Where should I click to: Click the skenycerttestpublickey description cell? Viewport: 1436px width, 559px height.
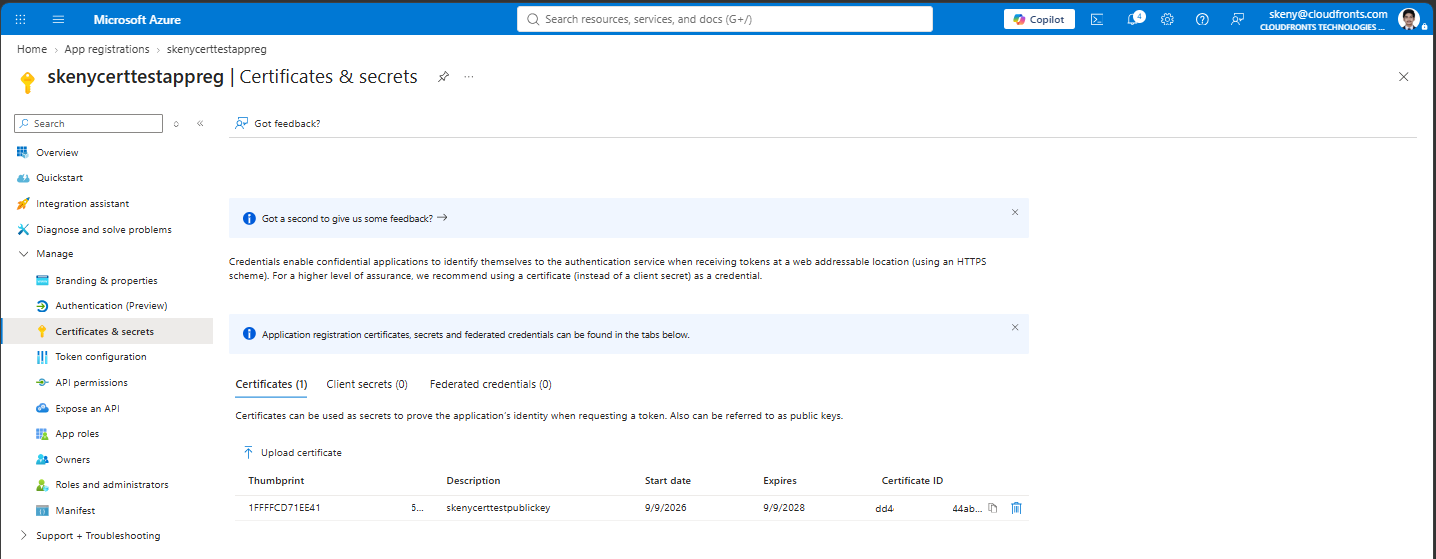pos(498,508)
